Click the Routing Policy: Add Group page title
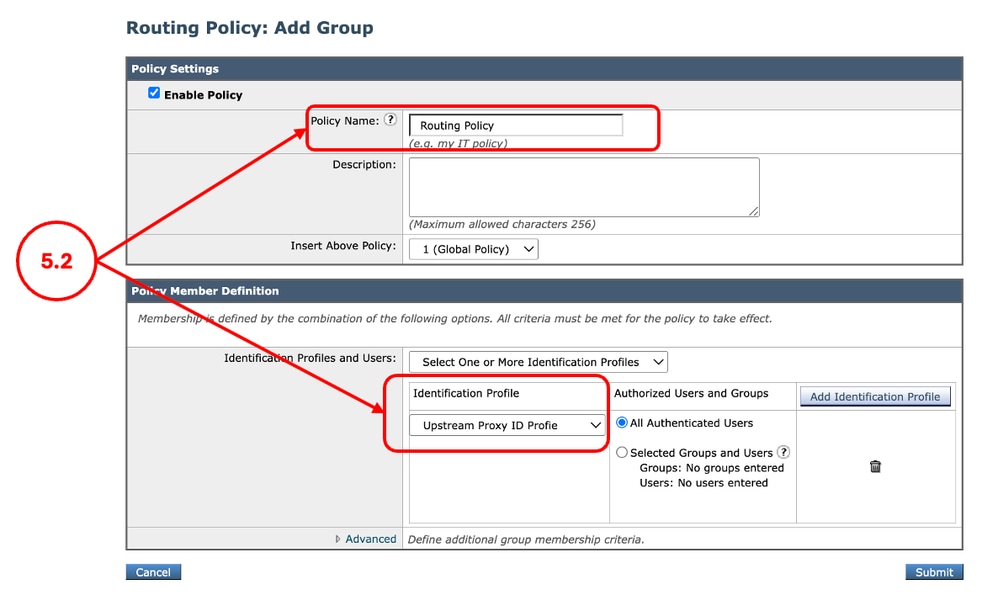 249,27
